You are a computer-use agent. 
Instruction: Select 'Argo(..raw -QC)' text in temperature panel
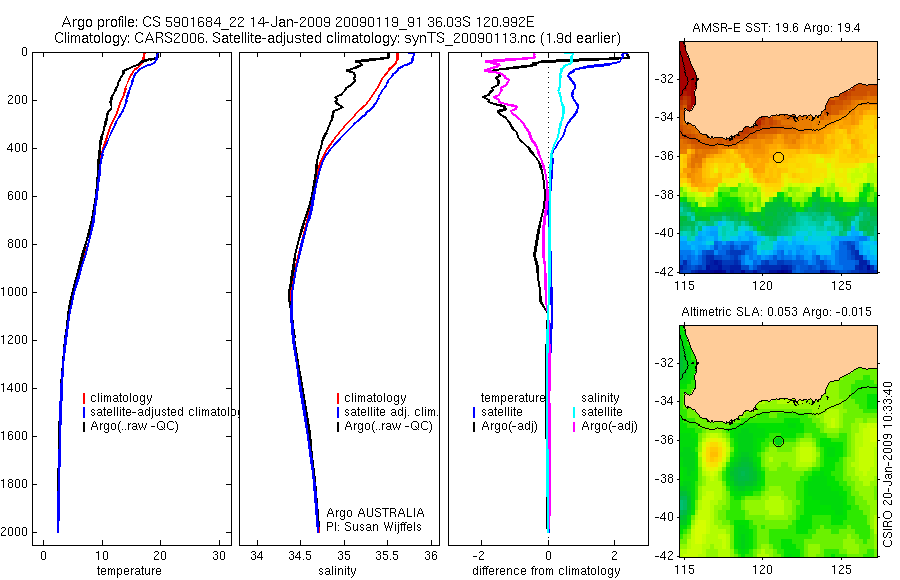[134, 427]
